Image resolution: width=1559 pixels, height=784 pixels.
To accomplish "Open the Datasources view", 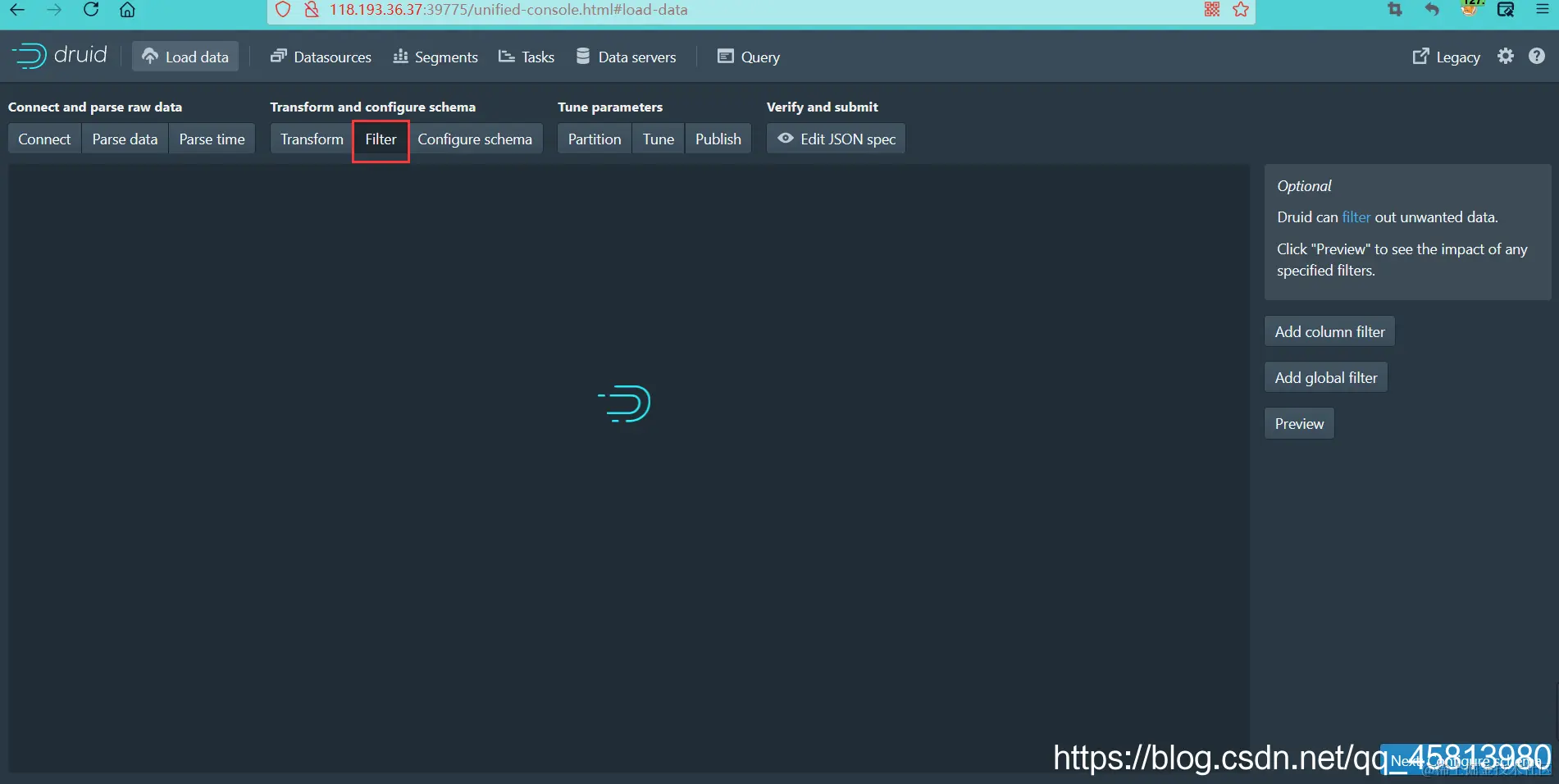I will (x=321, y=57).
